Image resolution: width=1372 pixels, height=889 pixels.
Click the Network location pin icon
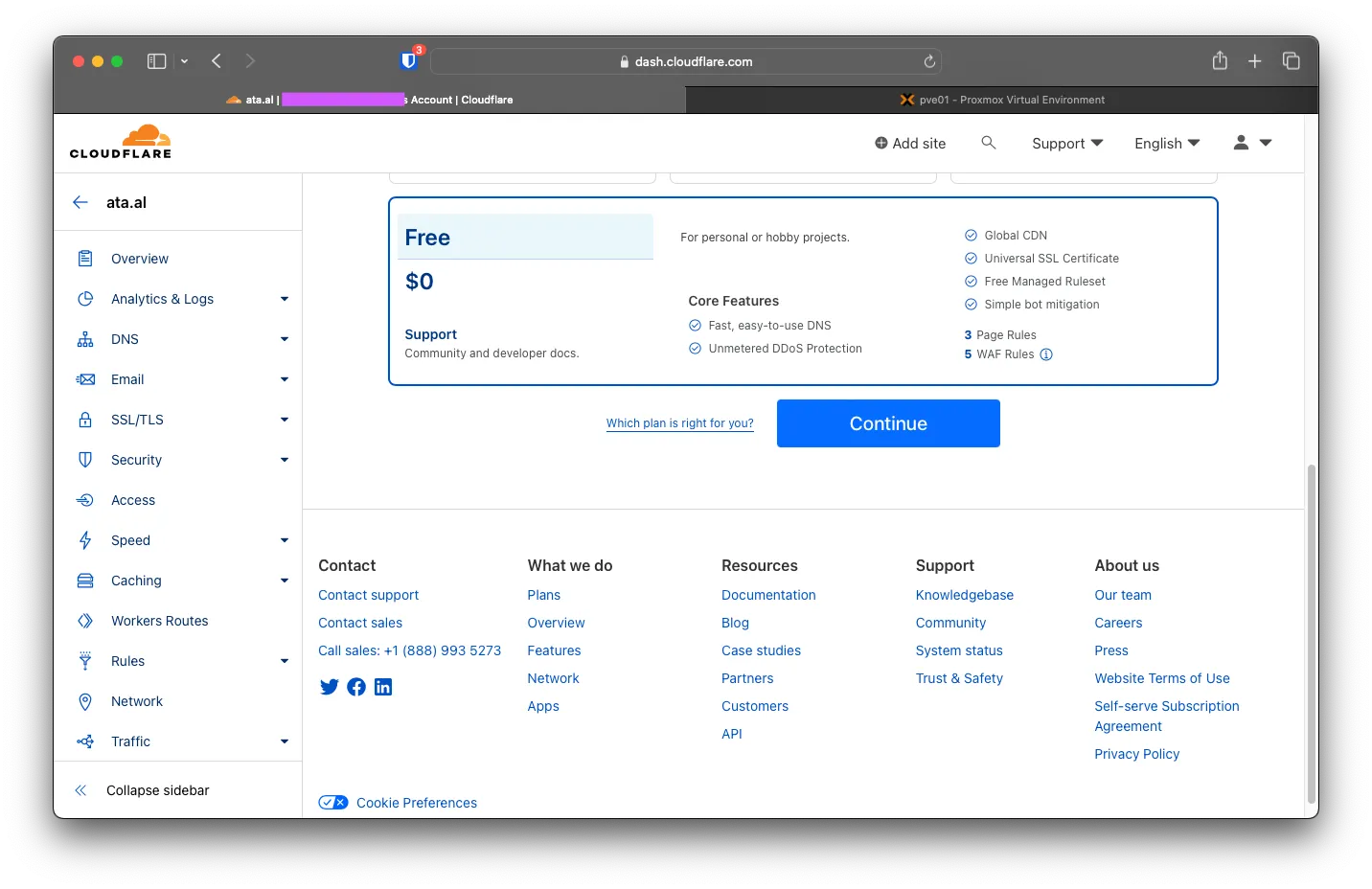click(85, 701)
